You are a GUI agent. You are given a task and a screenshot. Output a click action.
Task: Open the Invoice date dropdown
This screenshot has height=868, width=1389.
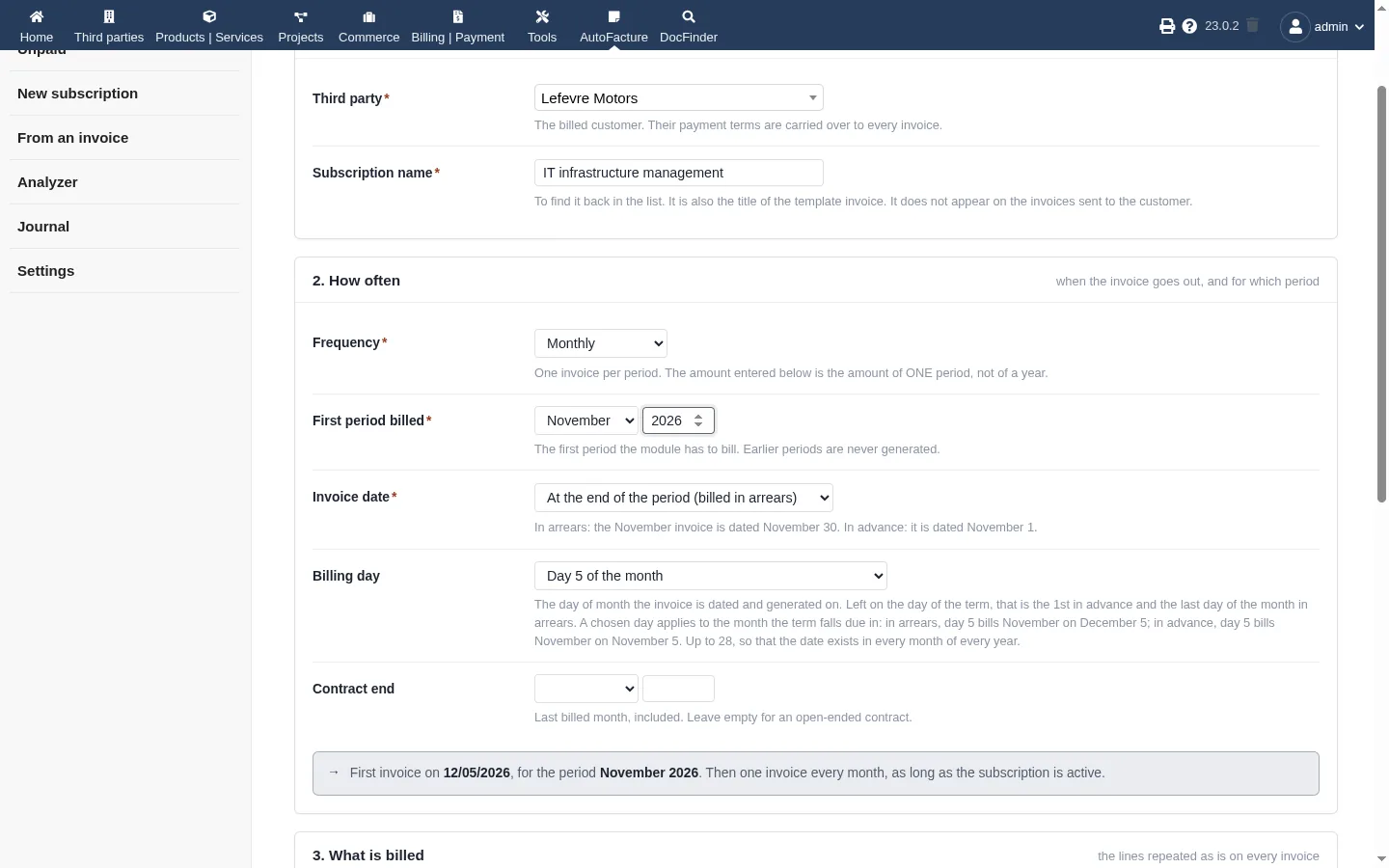click(684, 498)
